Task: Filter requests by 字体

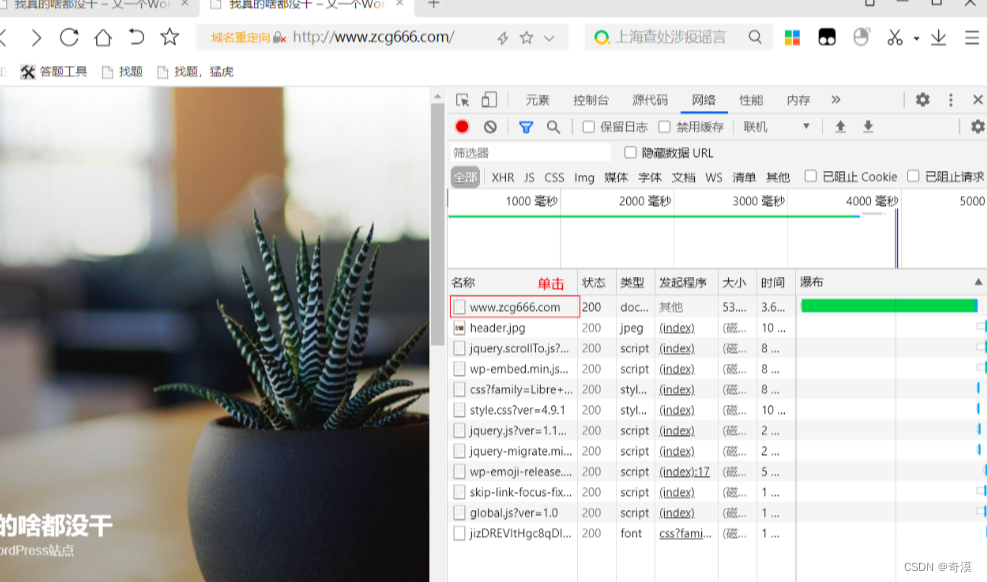Action: pos(650,178)
